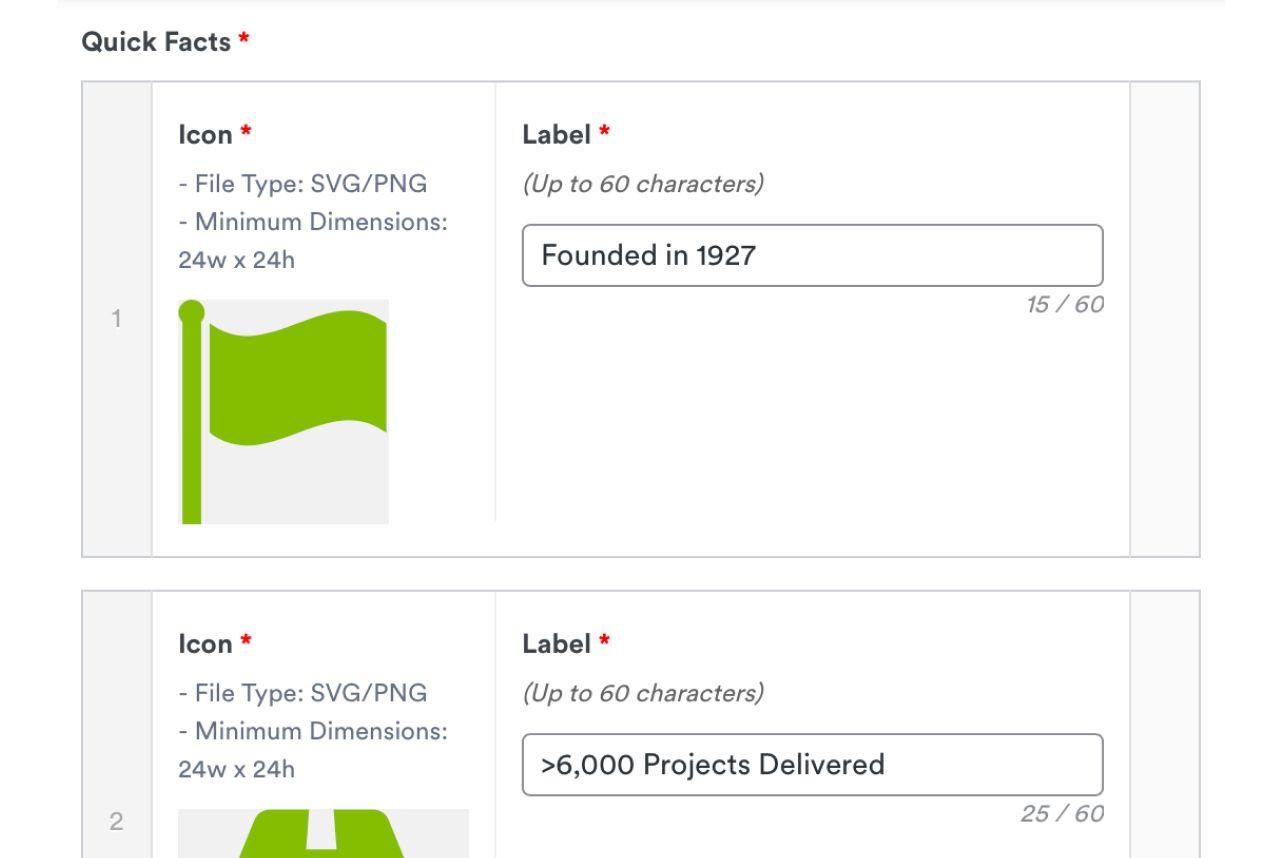
Task: Click the Quick Facts heading
Action: (x=156, y=42)
